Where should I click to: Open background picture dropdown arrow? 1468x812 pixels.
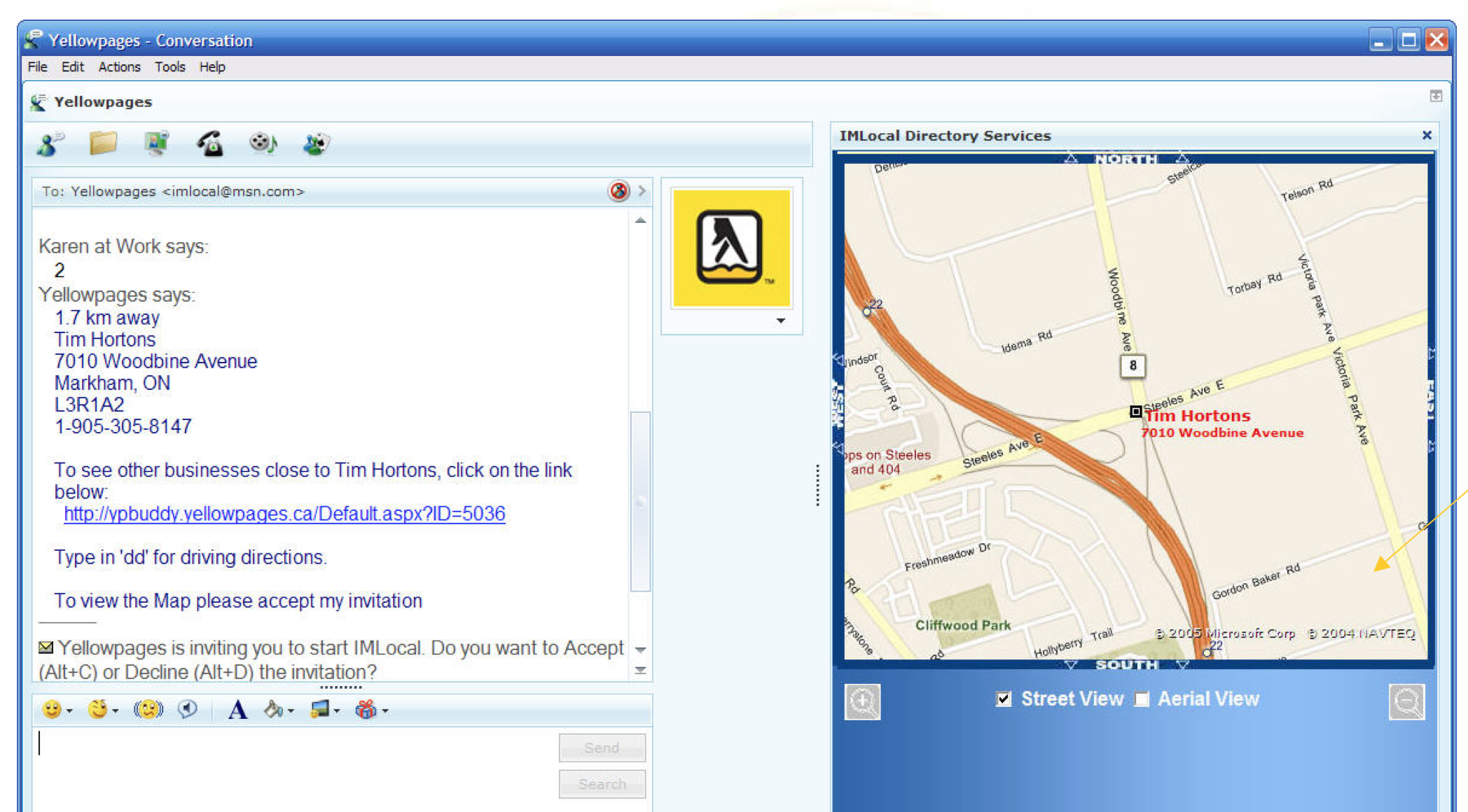click(x=337, y=712)
